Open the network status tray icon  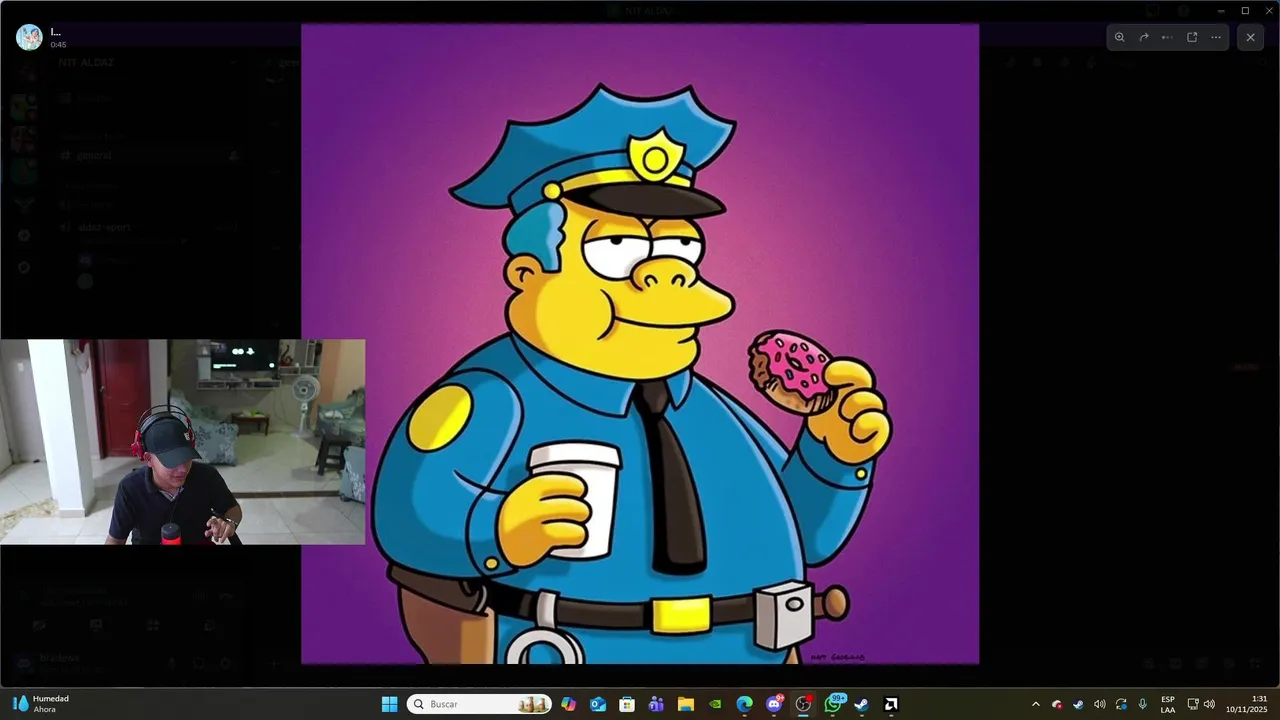[1193, 704]
